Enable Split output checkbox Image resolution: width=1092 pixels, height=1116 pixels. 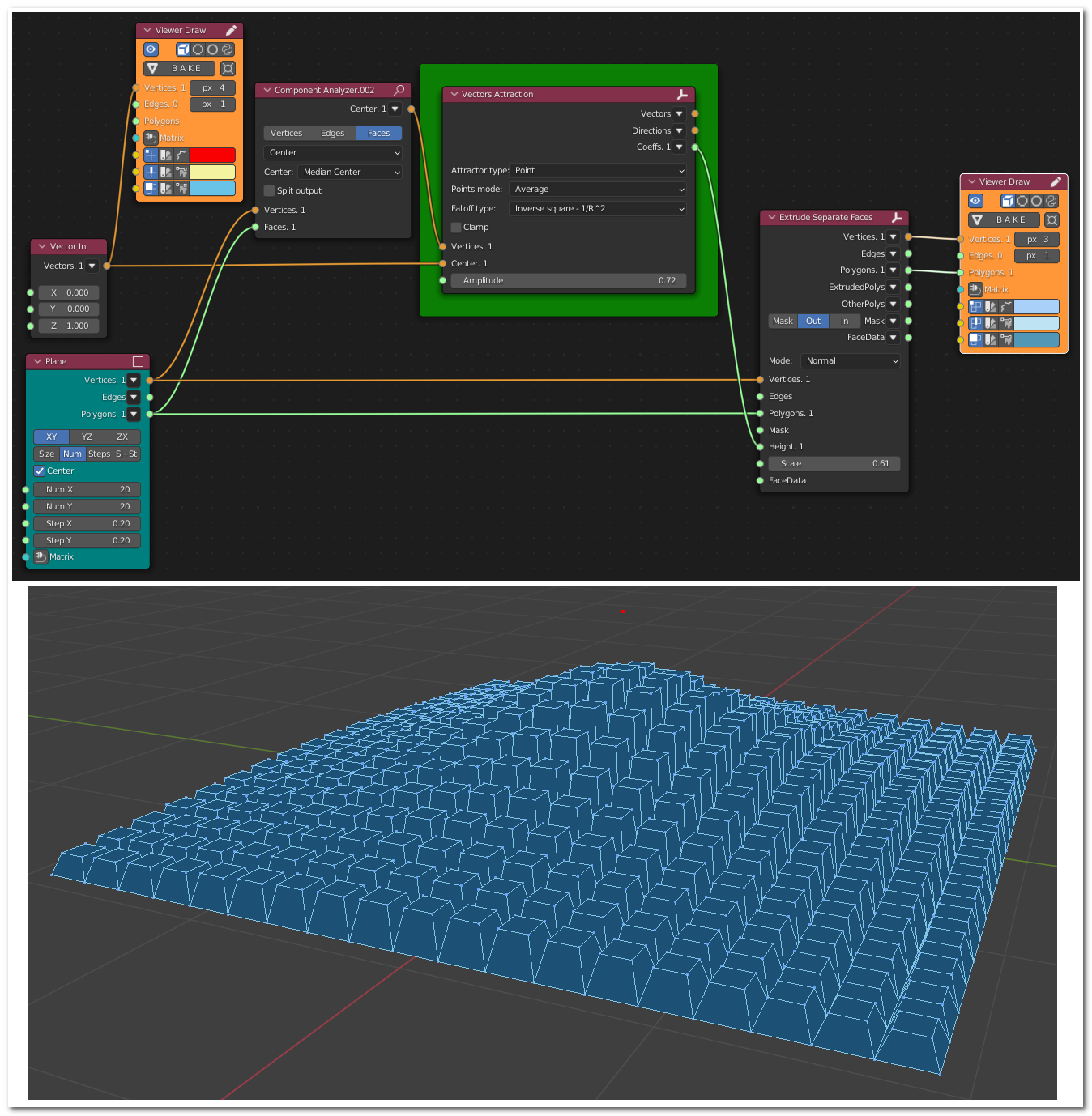coord(270,190)
